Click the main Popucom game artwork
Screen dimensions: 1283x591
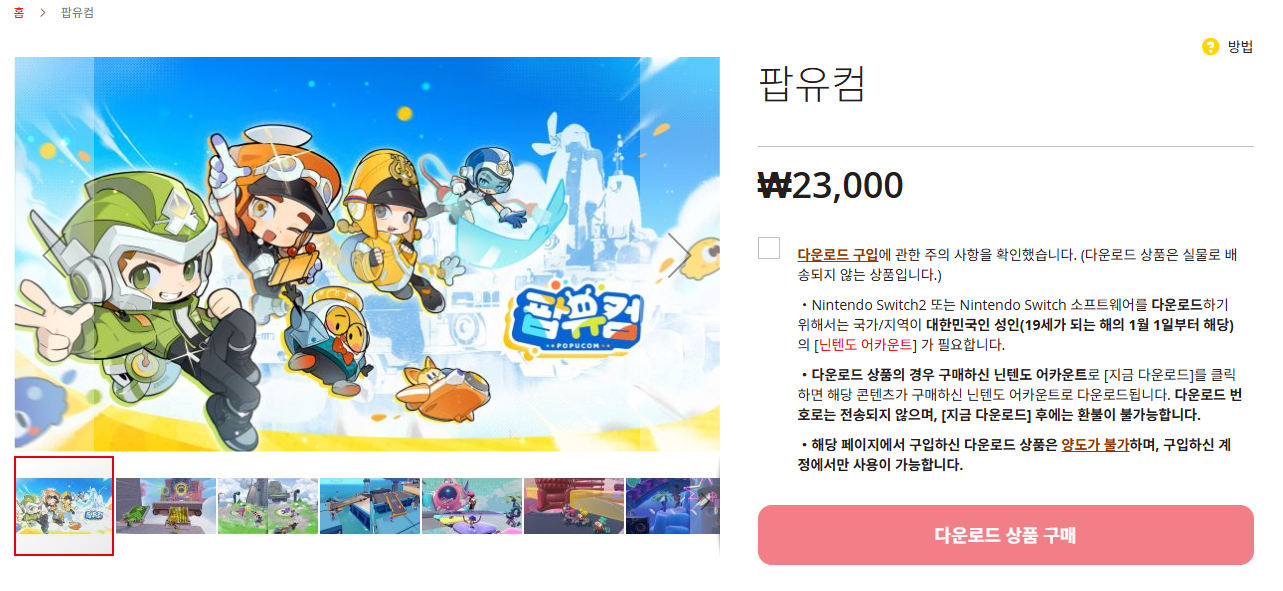click(x=367, y=254)
